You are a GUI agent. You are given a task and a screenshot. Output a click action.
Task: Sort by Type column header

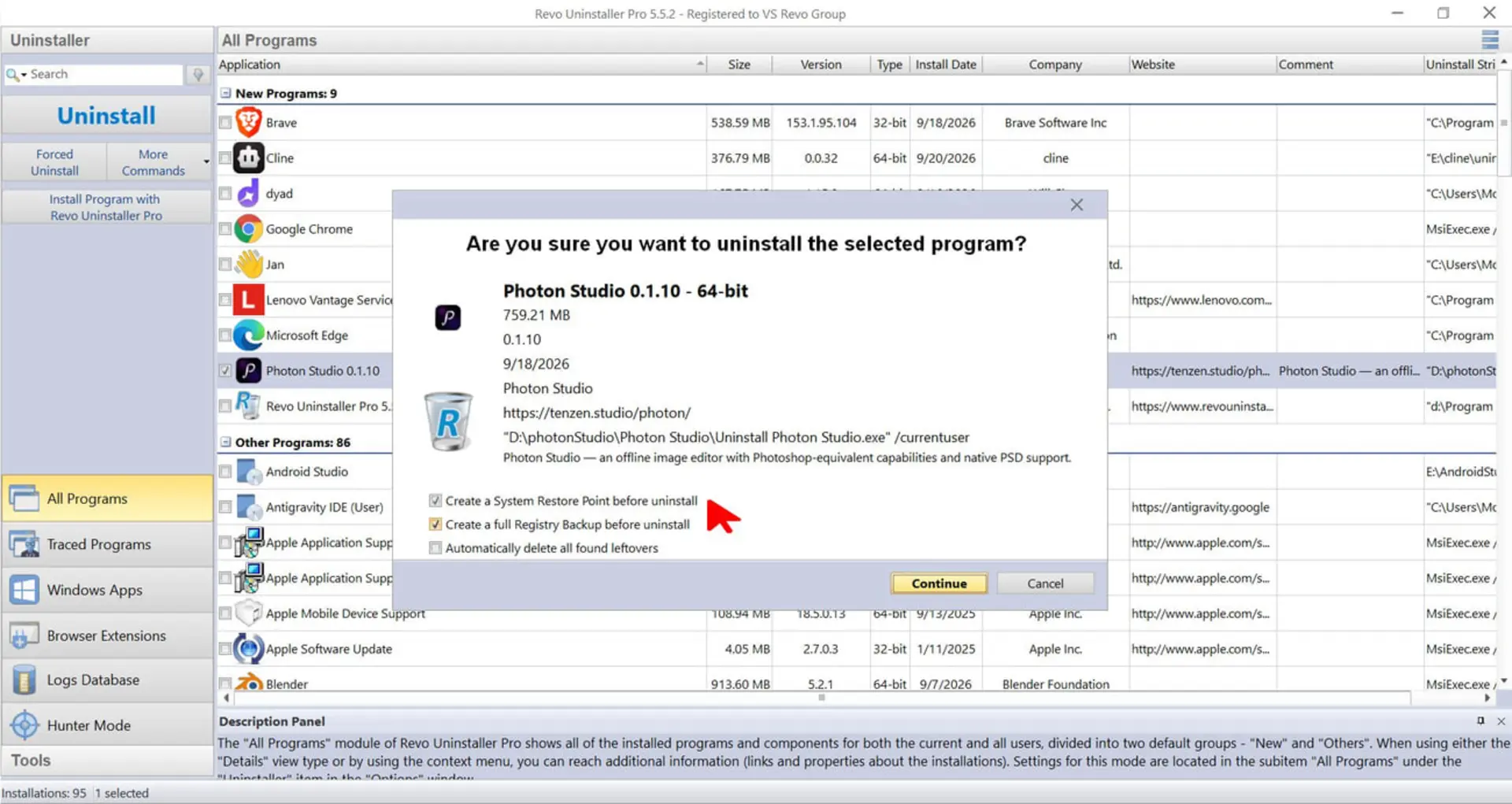(889, 65)
